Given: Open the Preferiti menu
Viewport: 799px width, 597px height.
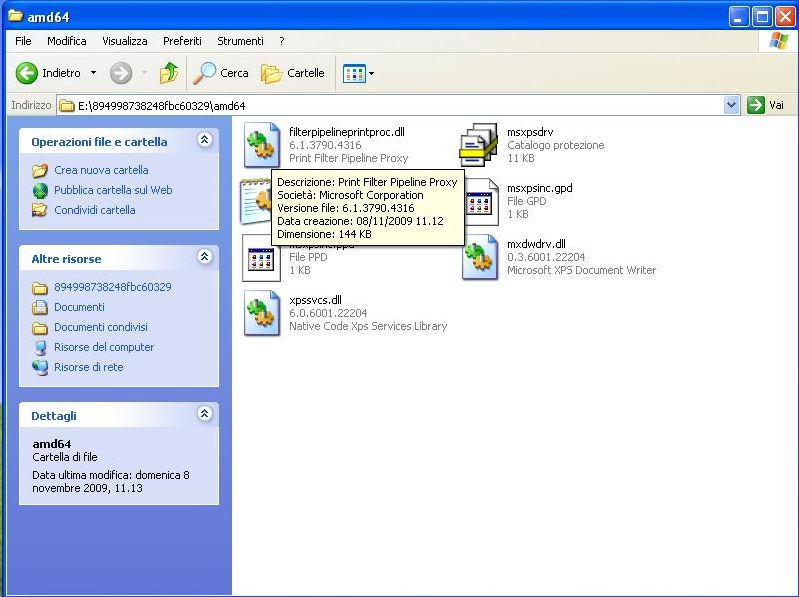Looking at the screenshot, I should pyautogui.click(x=182, y=41).
